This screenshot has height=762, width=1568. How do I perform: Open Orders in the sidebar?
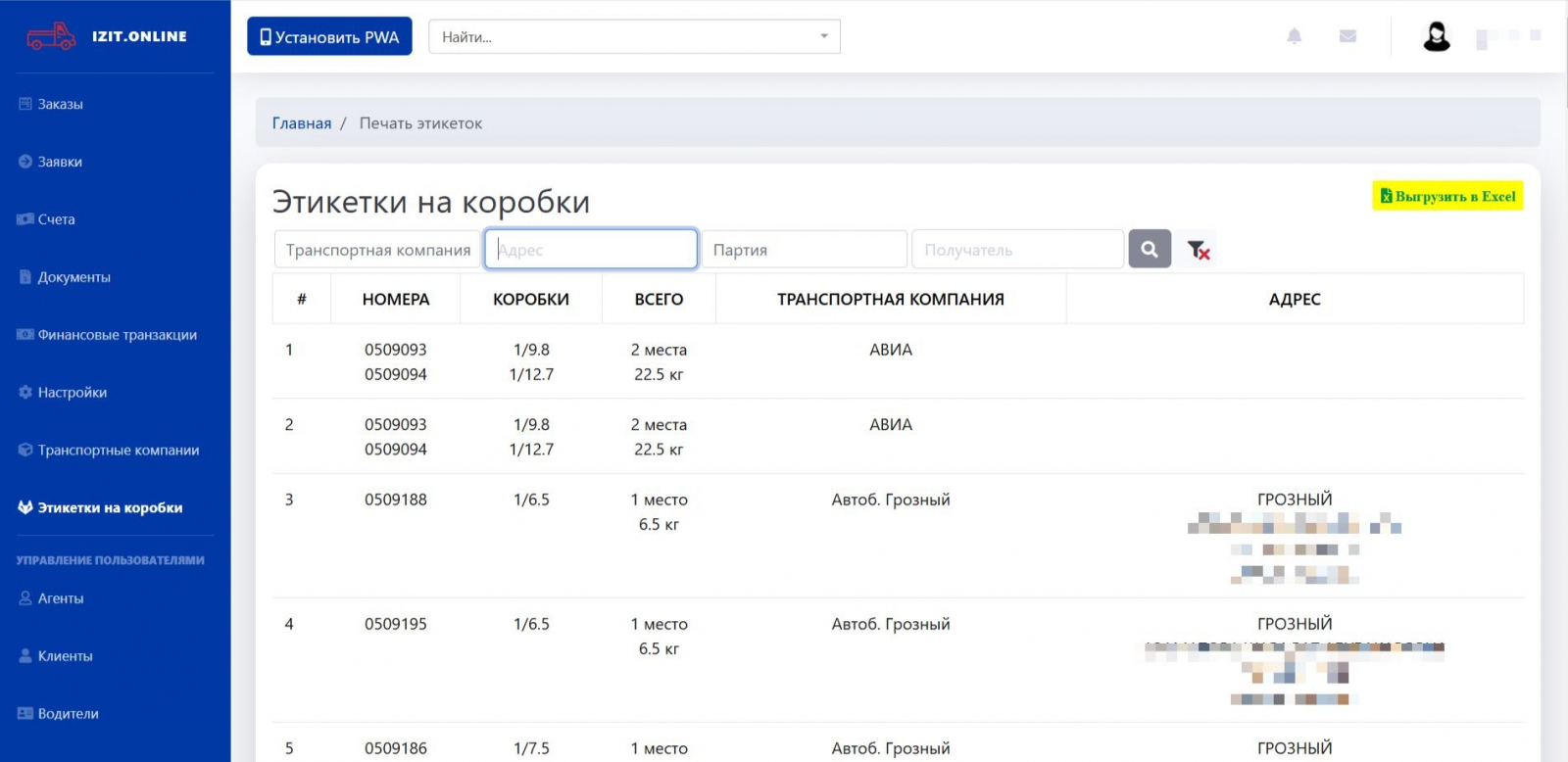tap(60, 104)
